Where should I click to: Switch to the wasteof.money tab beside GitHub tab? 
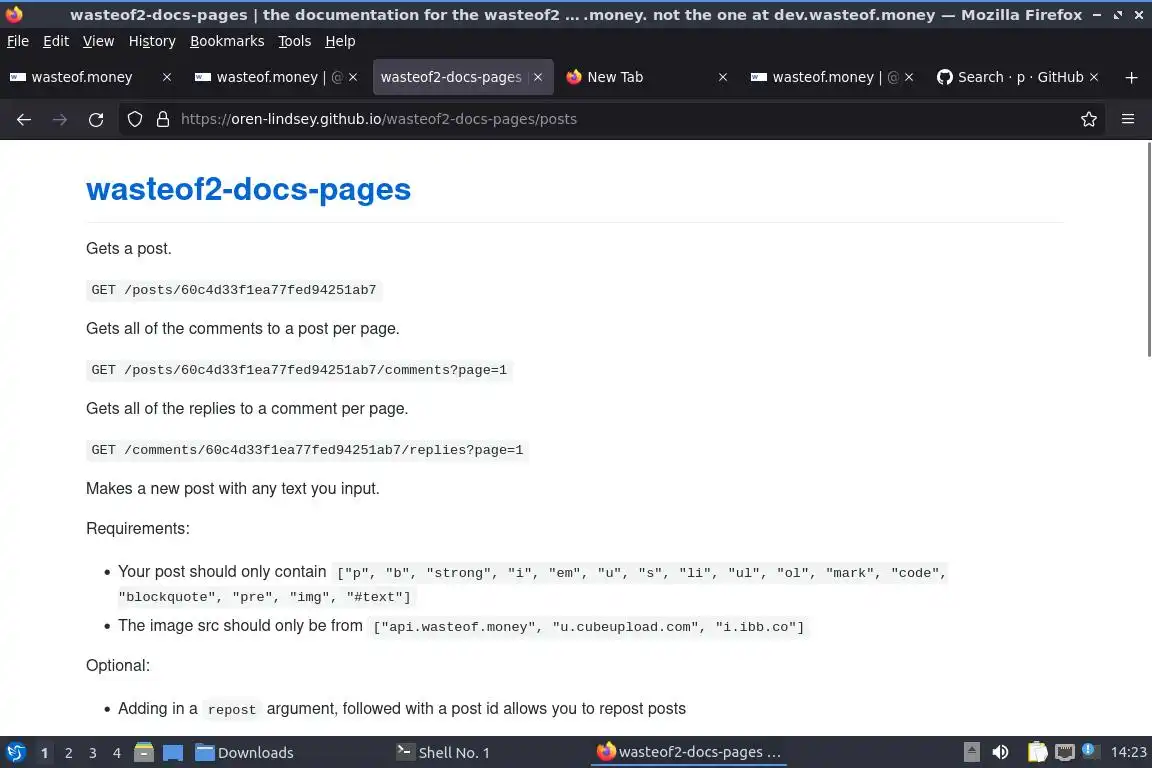pyautogui.click(x=823, y=77)
